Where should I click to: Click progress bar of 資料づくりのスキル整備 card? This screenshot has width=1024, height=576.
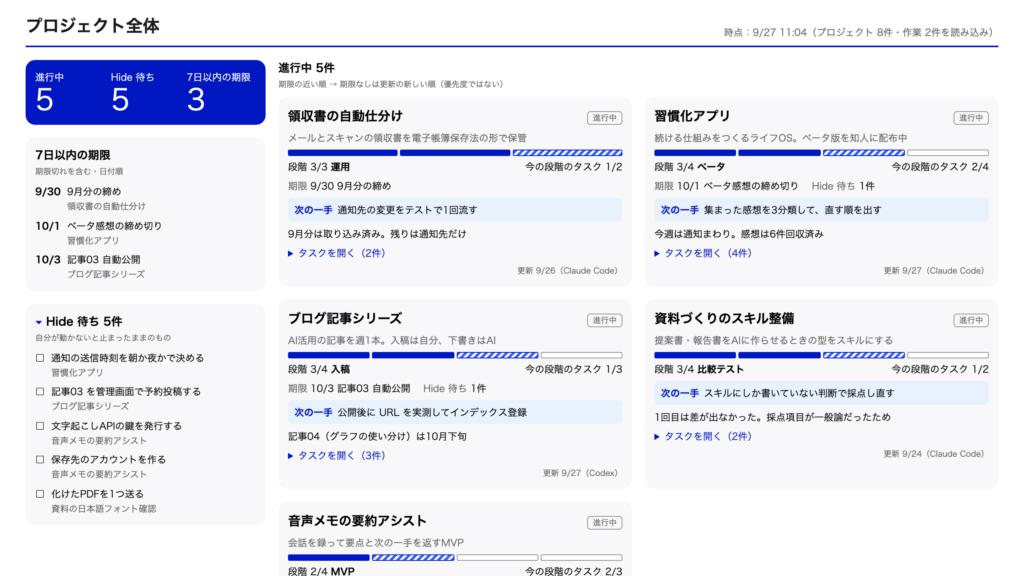822,355
